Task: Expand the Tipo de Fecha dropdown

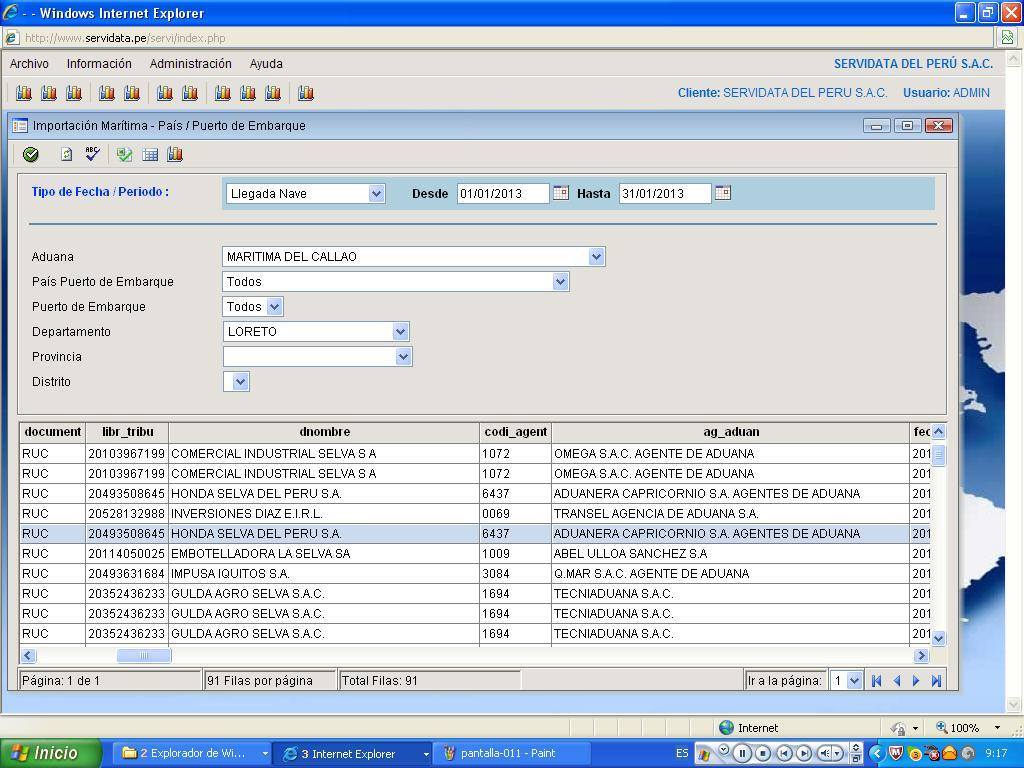Action: [x=376, y=194]
